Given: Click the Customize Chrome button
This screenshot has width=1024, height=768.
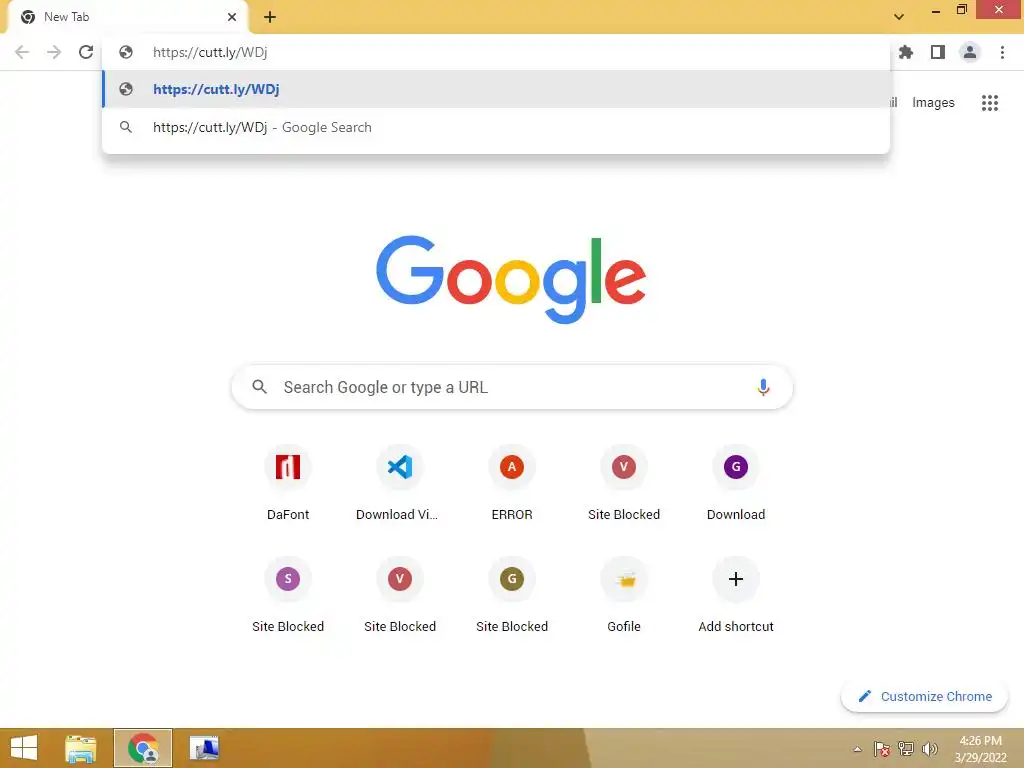Looking at the screenshot, I should tap(925, 696).
